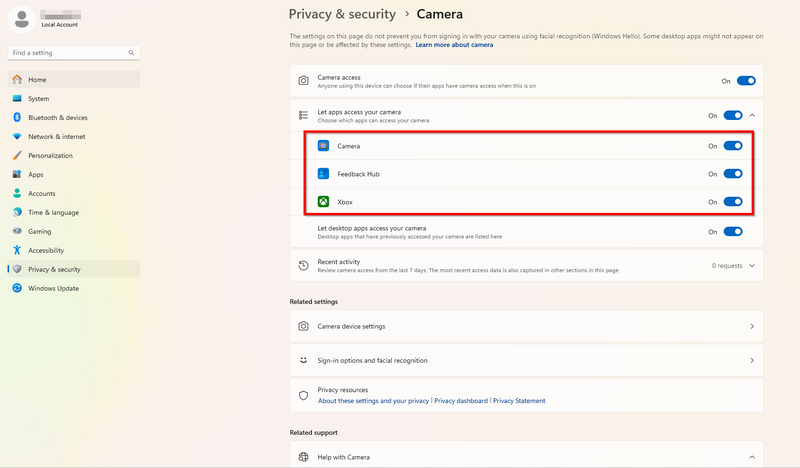Image resolution: width=800 pixels, height=468 pixels.
Task: Disable camera access for Feedback Hub
Action: point(733,174)
